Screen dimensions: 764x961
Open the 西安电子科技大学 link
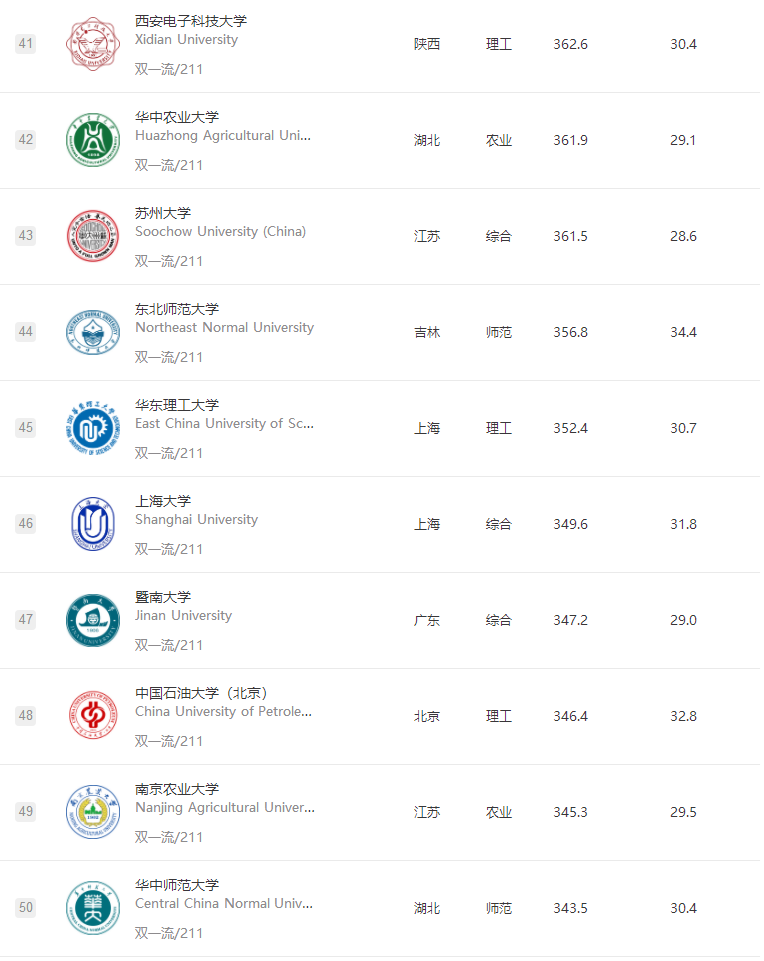[x=191, y=21]
